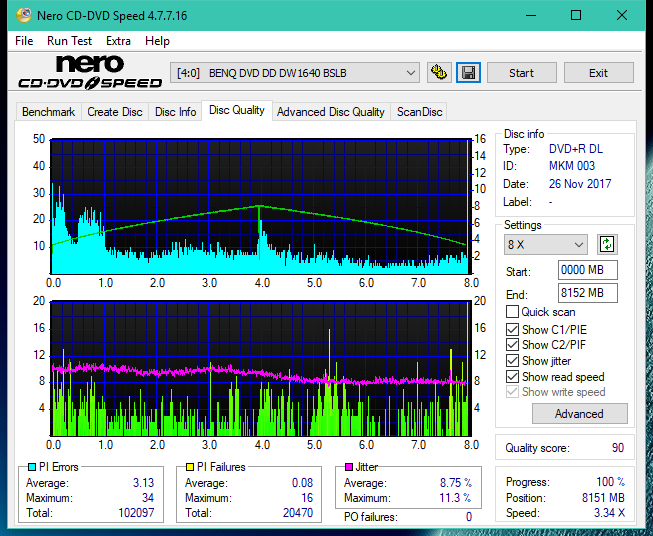Click the green refresh icon beside speed
Screen dimensions: 653x536
(607, 244)
